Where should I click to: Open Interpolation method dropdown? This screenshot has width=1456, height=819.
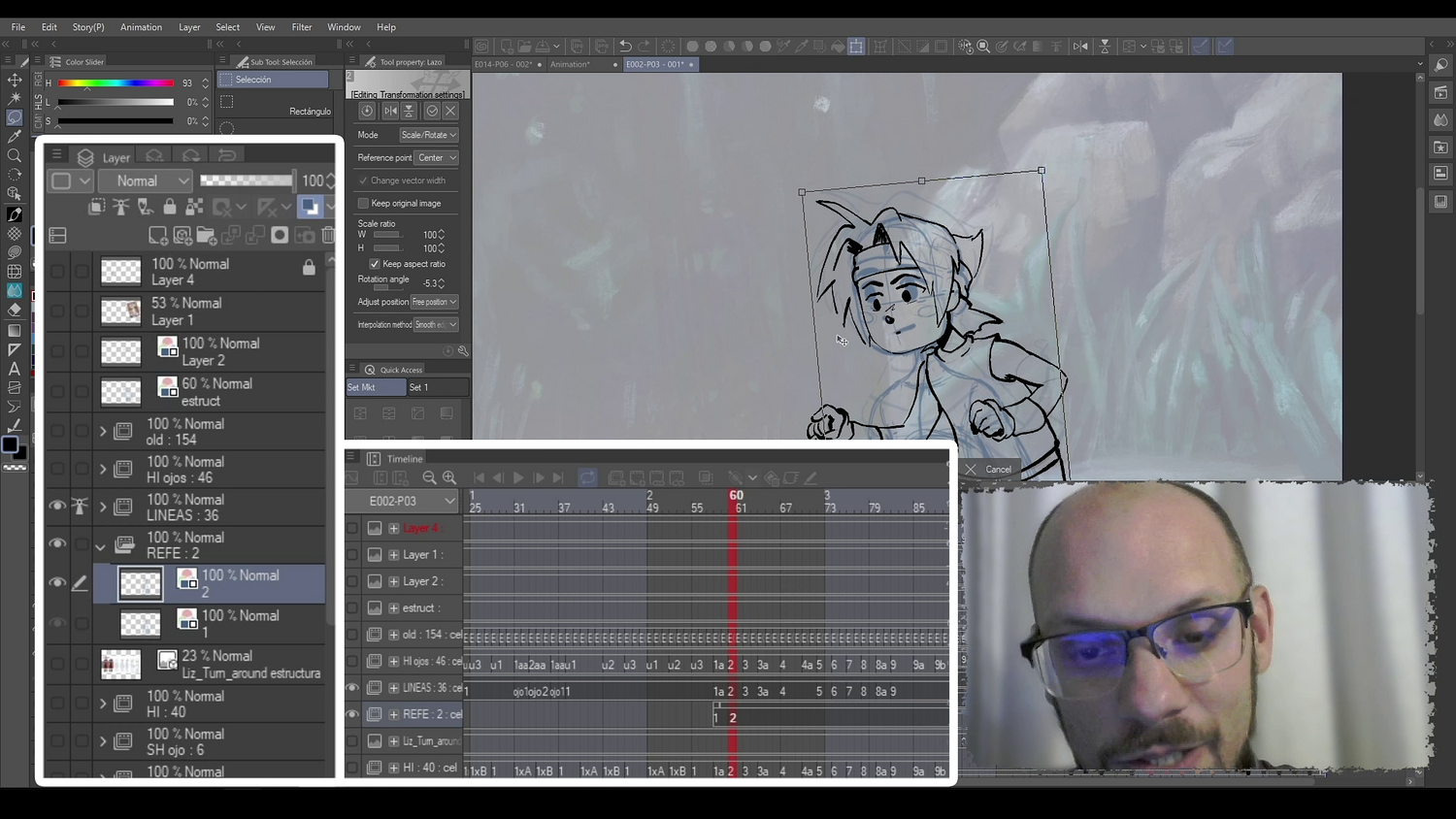tap(436, 324)
